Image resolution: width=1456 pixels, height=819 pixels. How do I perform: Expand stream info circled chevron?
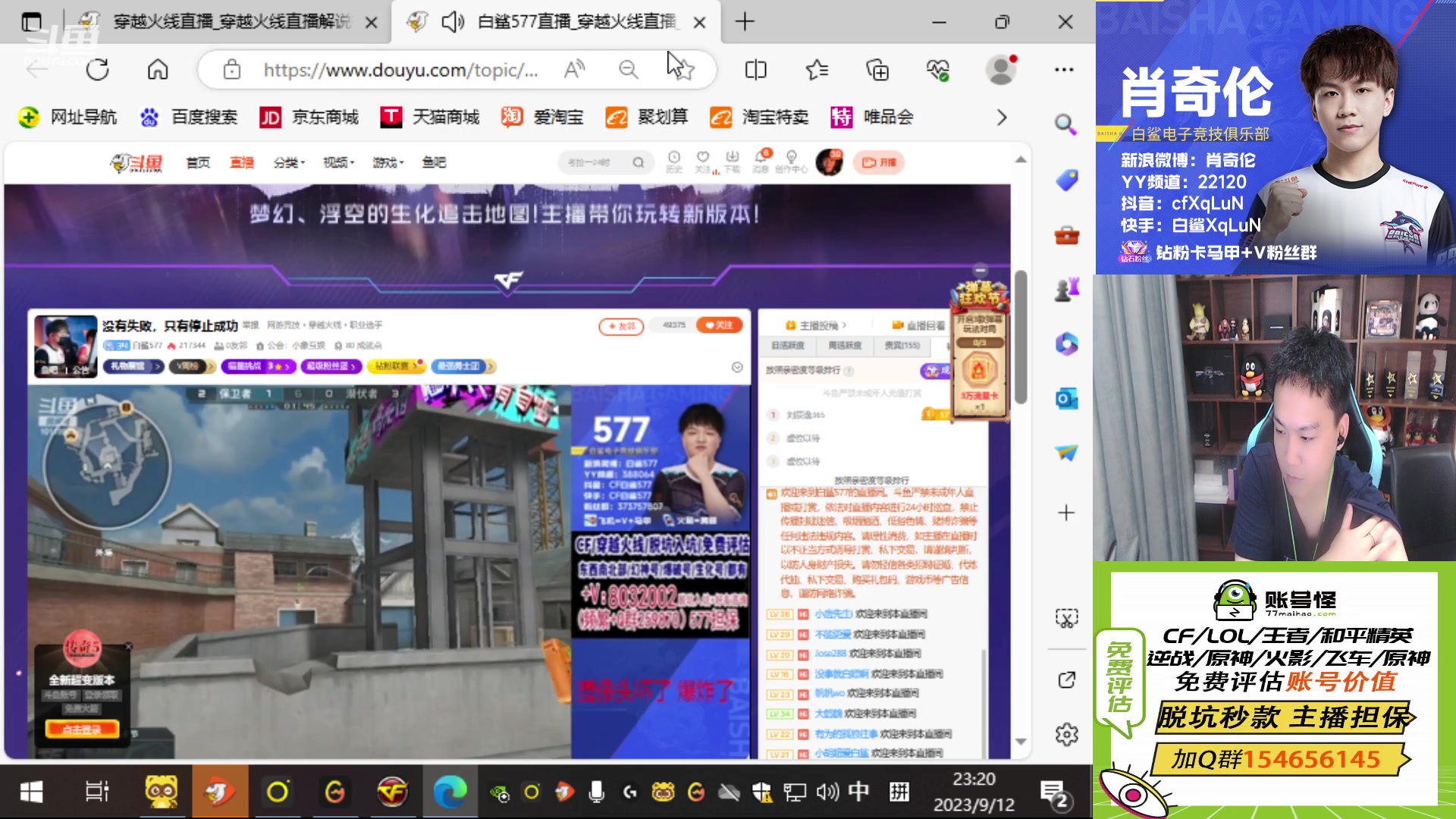[737, 367]
